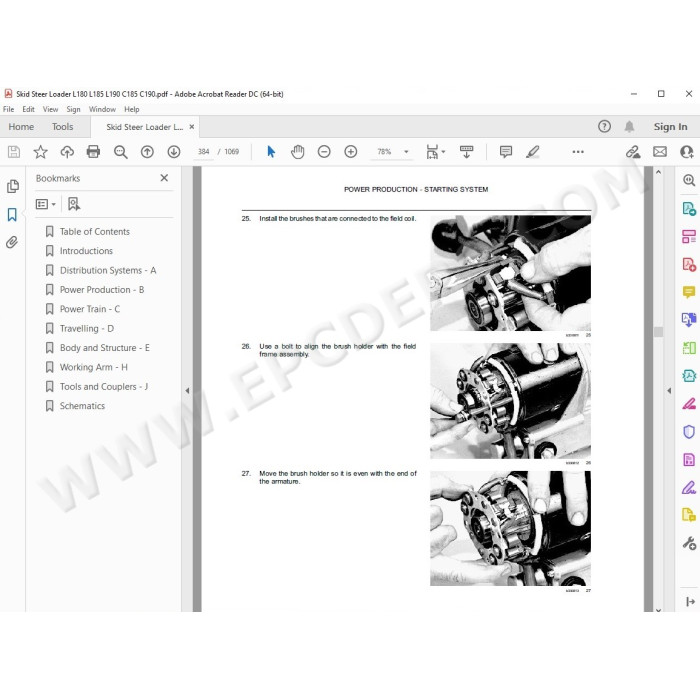Open Working Arm - H bookmark
The image size is (700, 700).
94,367
